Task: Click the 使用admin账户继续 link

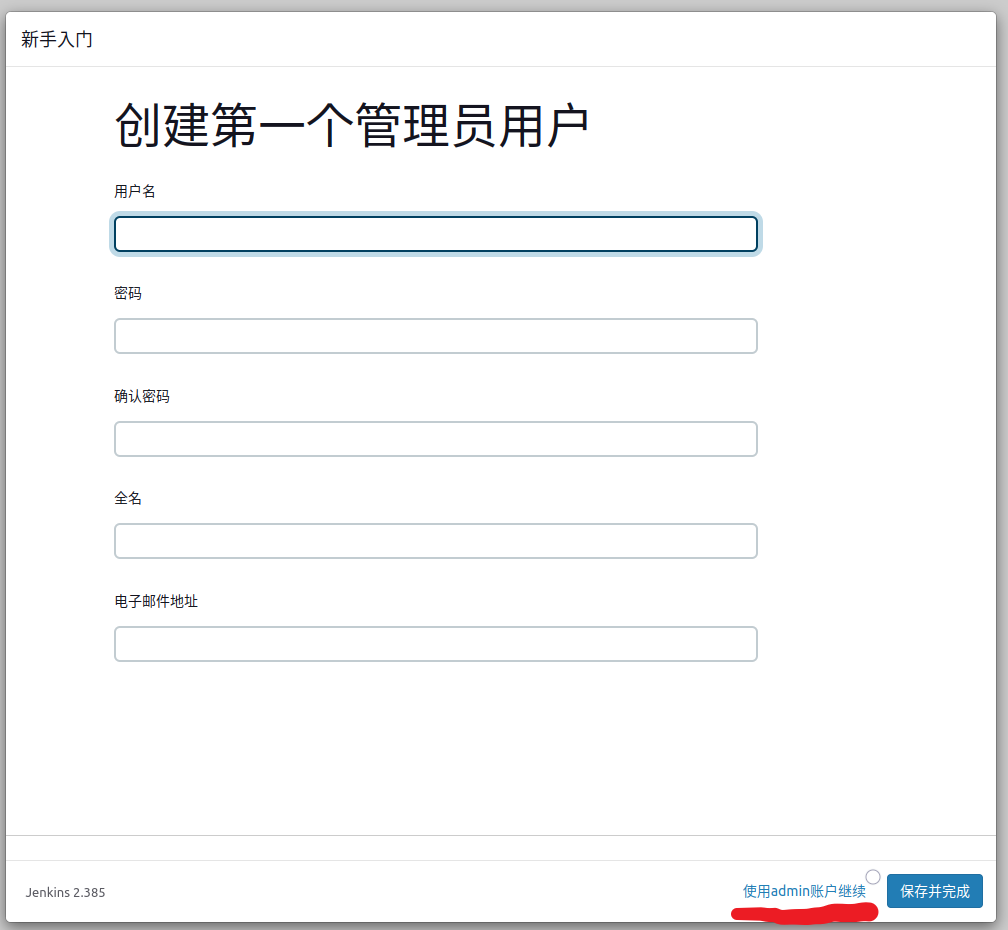Action: coord(804,891)
